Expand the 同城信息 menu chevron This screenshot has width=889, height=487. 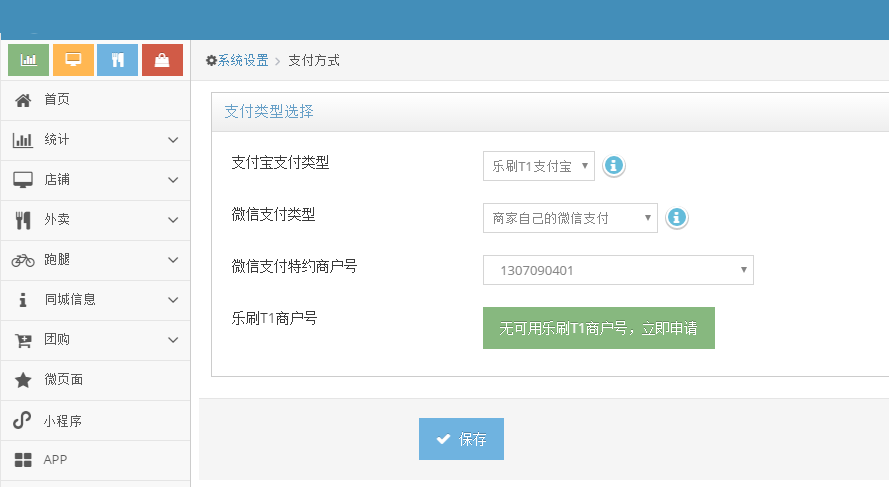[x=173, y=300]
